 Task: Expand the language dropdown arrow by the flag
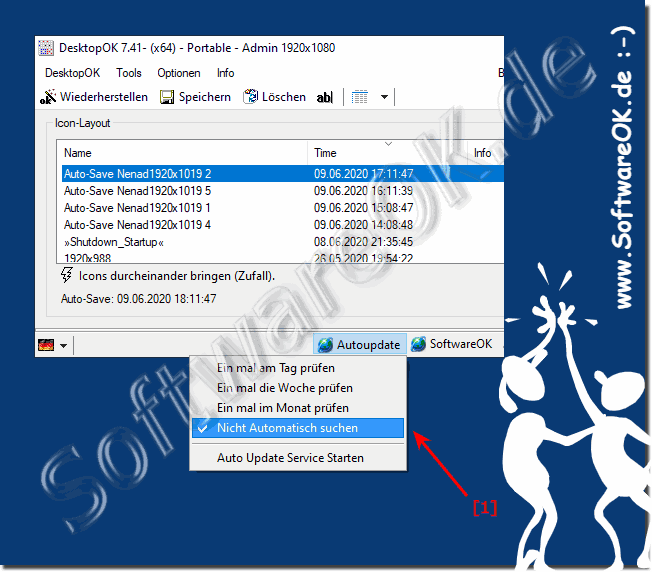click(x=64, y=345)
